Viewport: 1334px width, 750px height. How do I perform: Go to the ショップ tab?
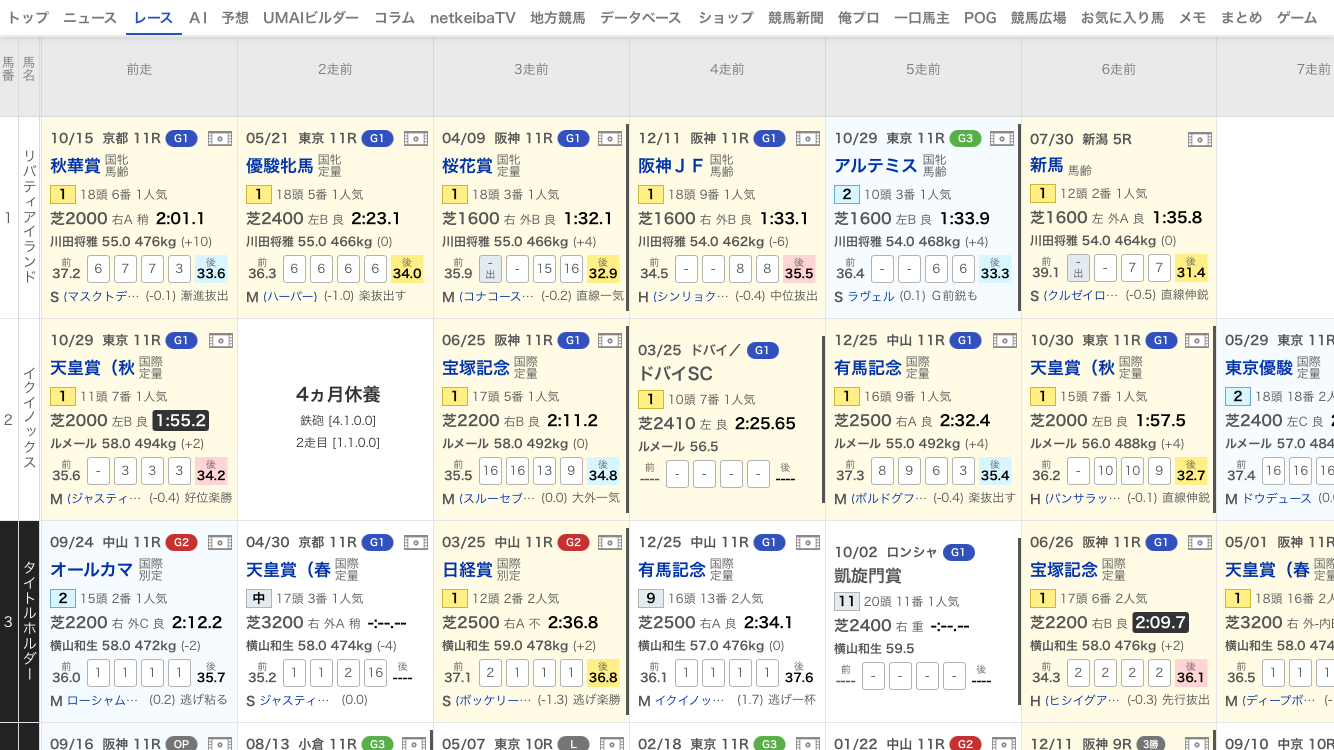point(726,18)
